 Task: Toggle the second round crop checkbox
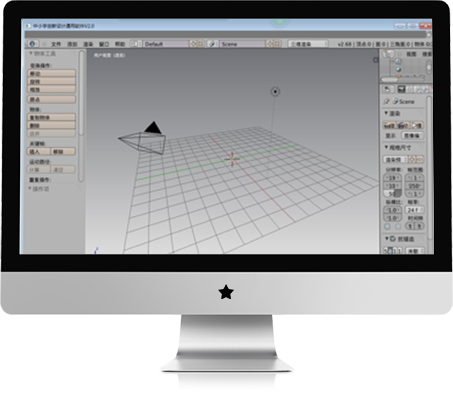click(x=398, y=226)
